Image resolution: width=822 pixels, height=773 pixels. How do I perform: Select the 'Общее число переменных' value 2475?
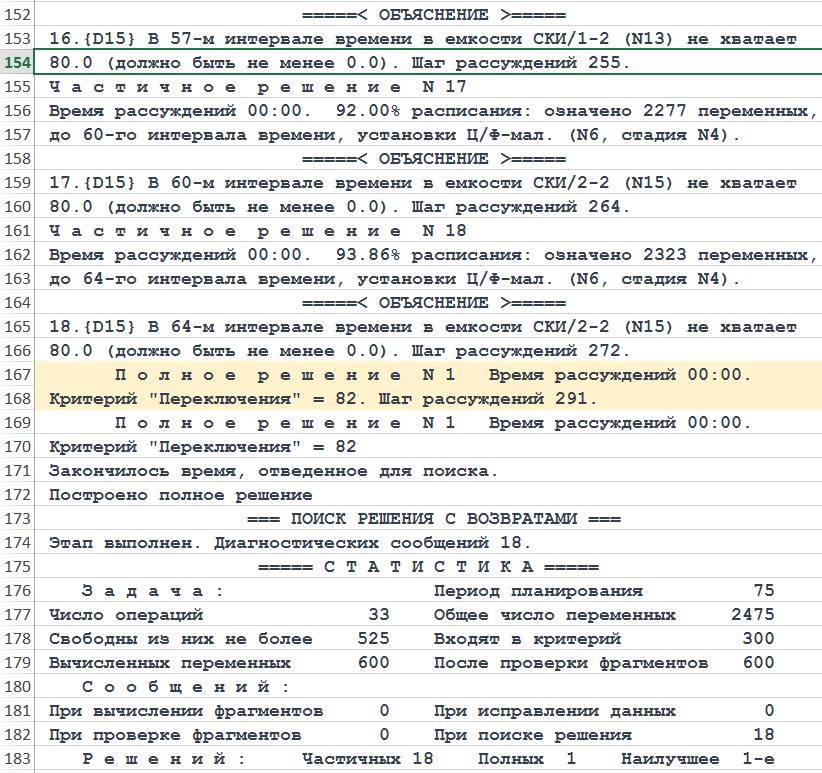(x=753, y=615)
